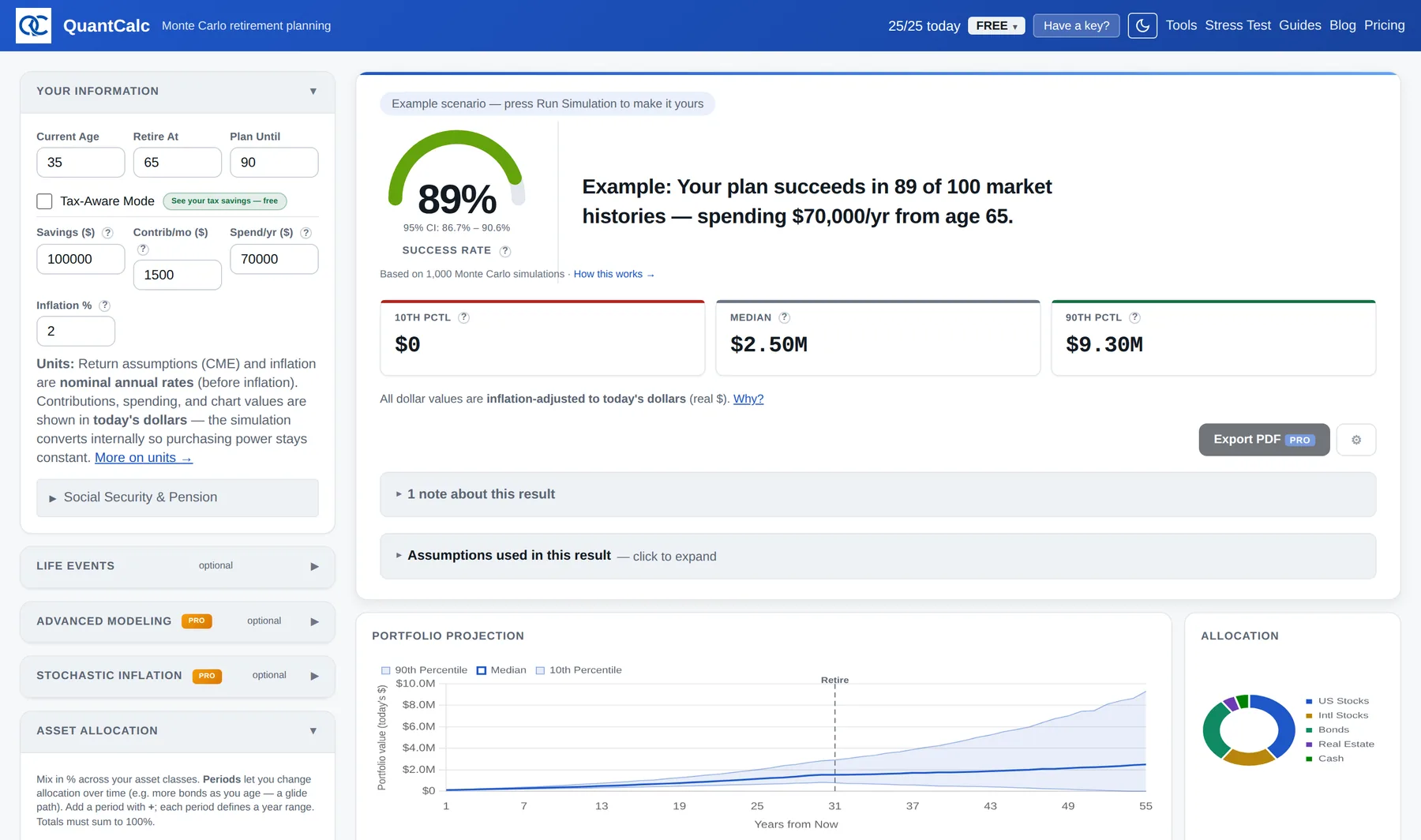Screen dimensions: 1421x840
Task: Open the Pricing nav link
Action: click(x=1384, y=25)
